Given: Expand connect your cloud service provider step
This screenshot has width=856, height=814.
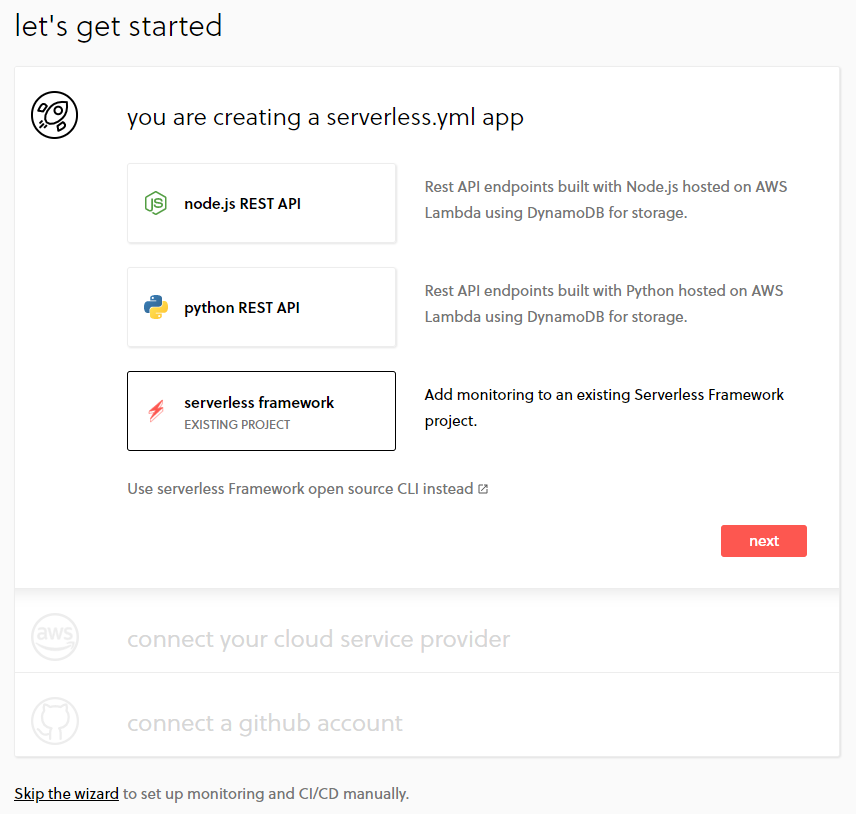Looking at the screenshot, I should pos(318,639).
